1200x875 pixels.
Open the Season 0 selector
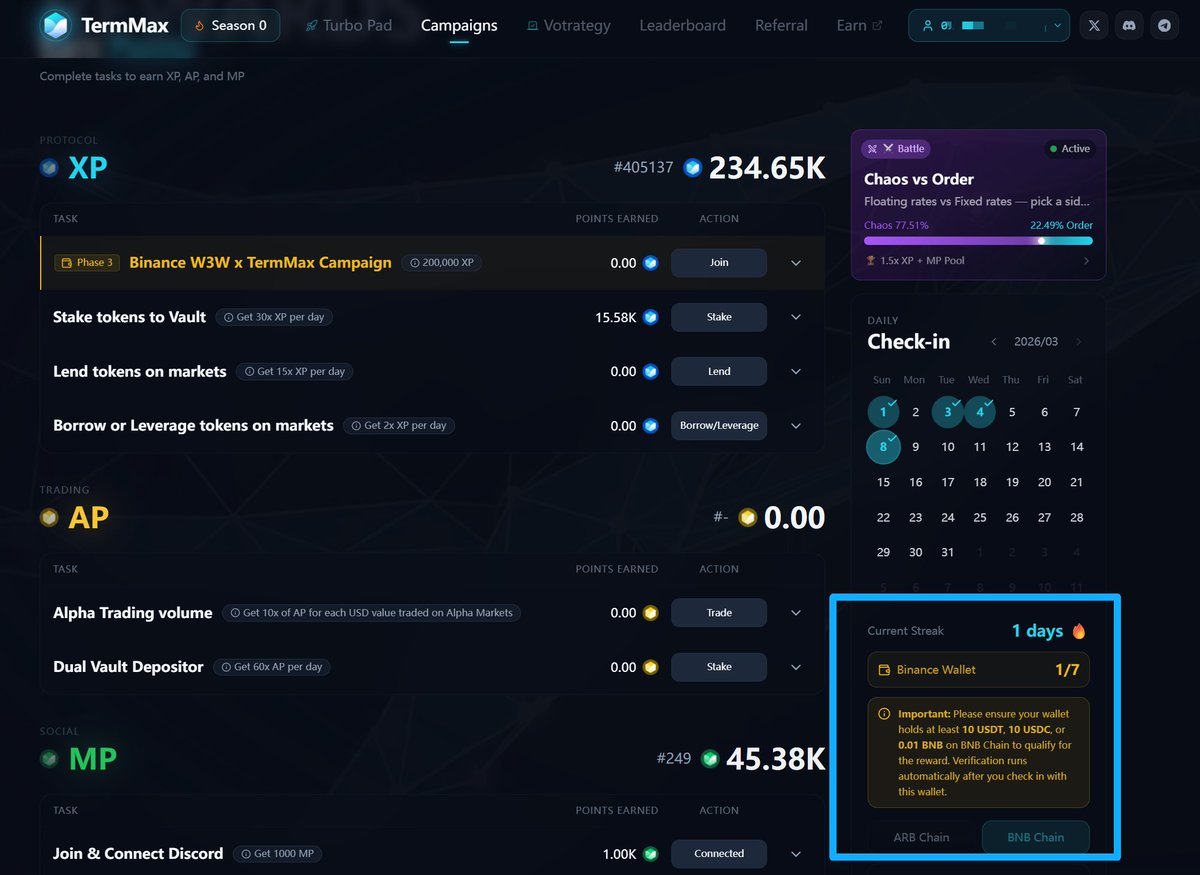point(231,26)
